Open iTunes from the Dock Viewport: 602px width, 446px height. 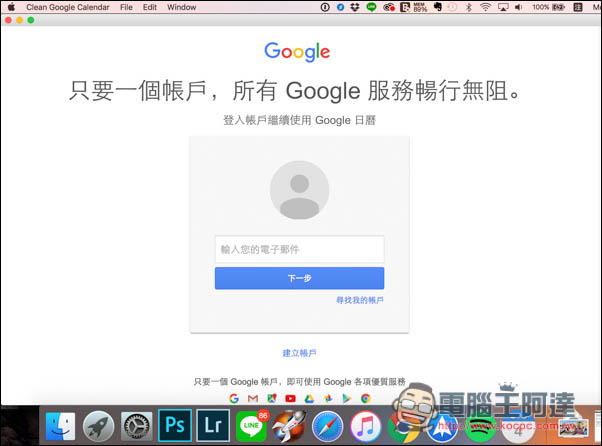pos(366,426)
